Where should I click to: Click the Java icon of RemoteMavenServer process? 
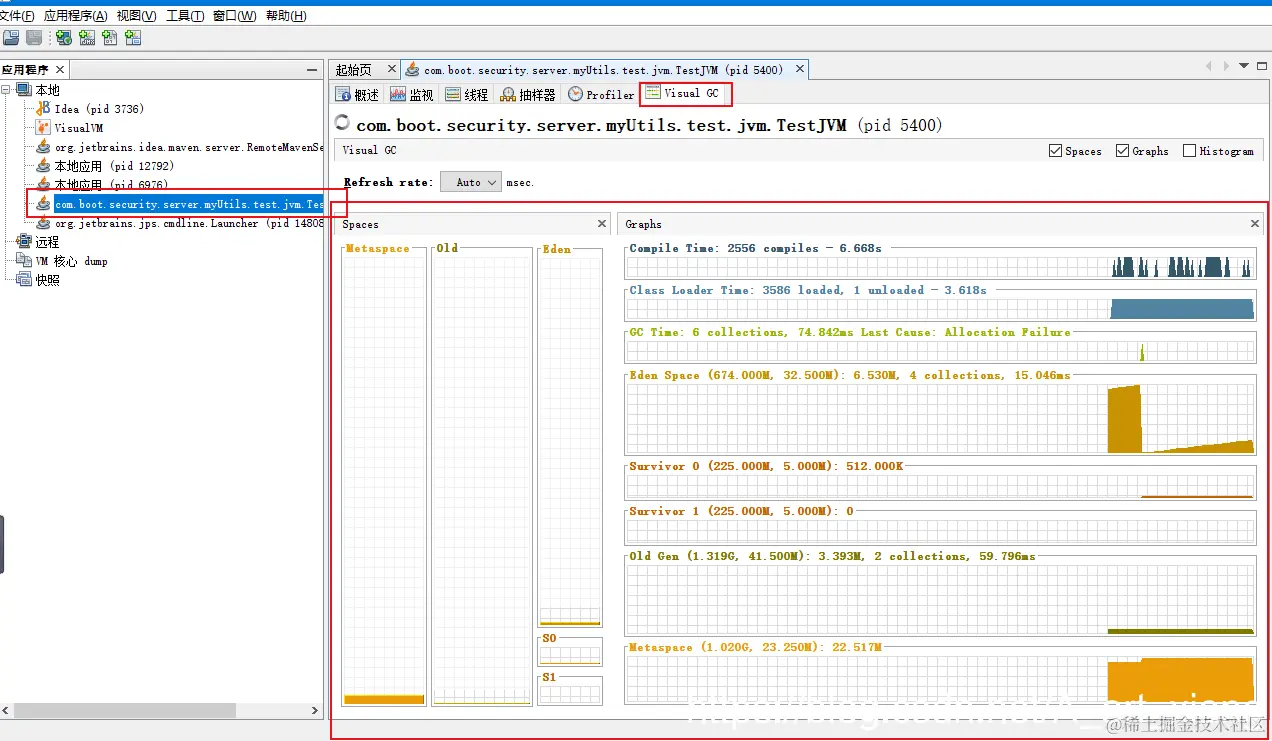43,147
